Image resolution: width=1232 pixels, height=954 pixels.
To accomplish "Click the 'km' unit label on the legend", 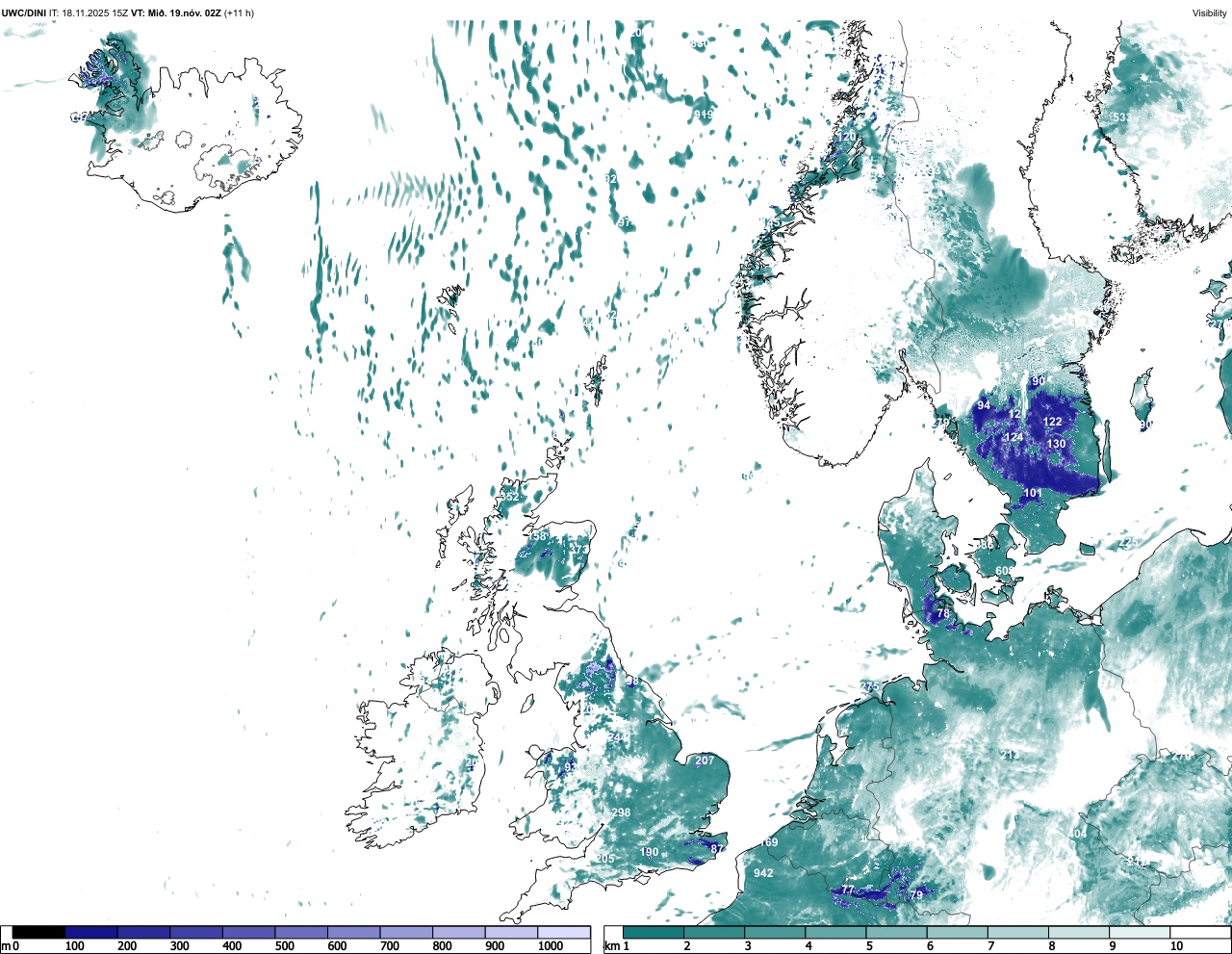I will tap(611, 946).
